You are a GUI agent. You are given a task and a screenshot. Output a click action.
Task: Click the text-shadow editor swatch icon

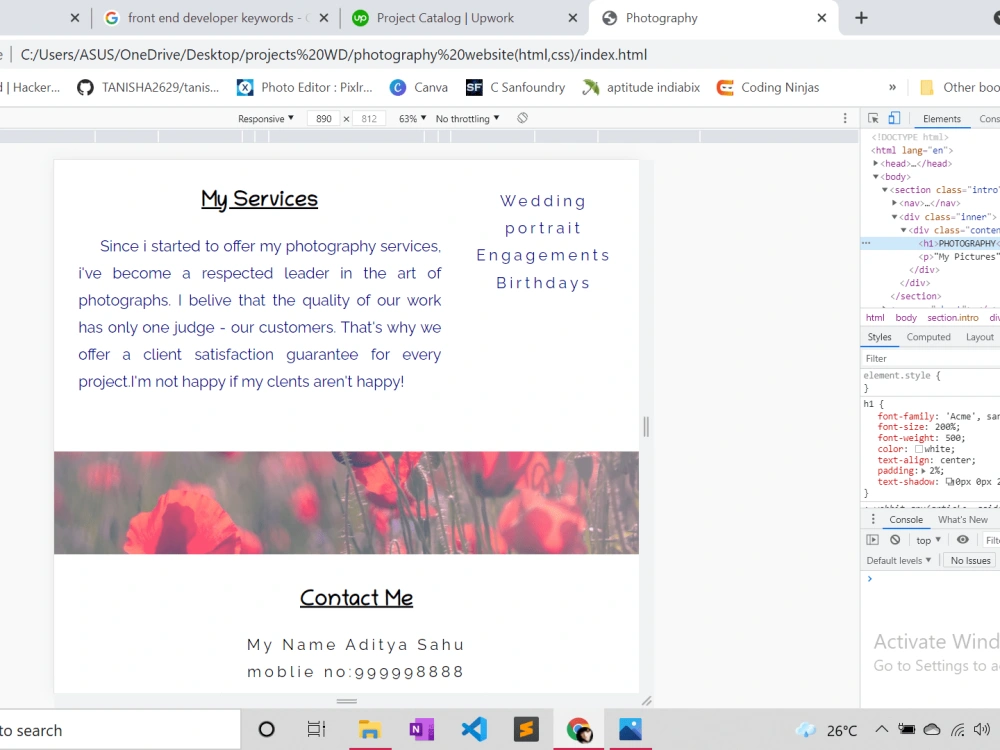[950, 482]
